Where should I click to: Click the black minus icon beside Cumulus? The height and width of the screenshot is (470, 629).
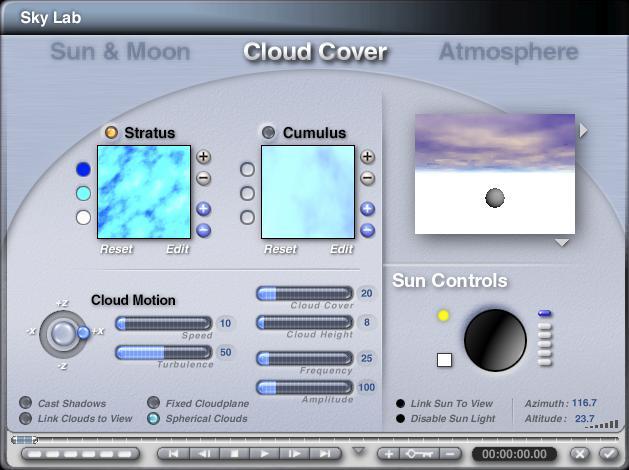367,178
